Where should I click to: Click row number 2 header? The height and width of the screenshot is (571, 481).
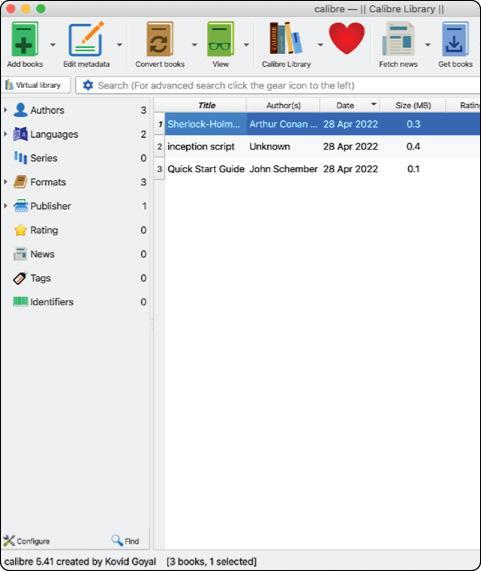pos(159,146)
